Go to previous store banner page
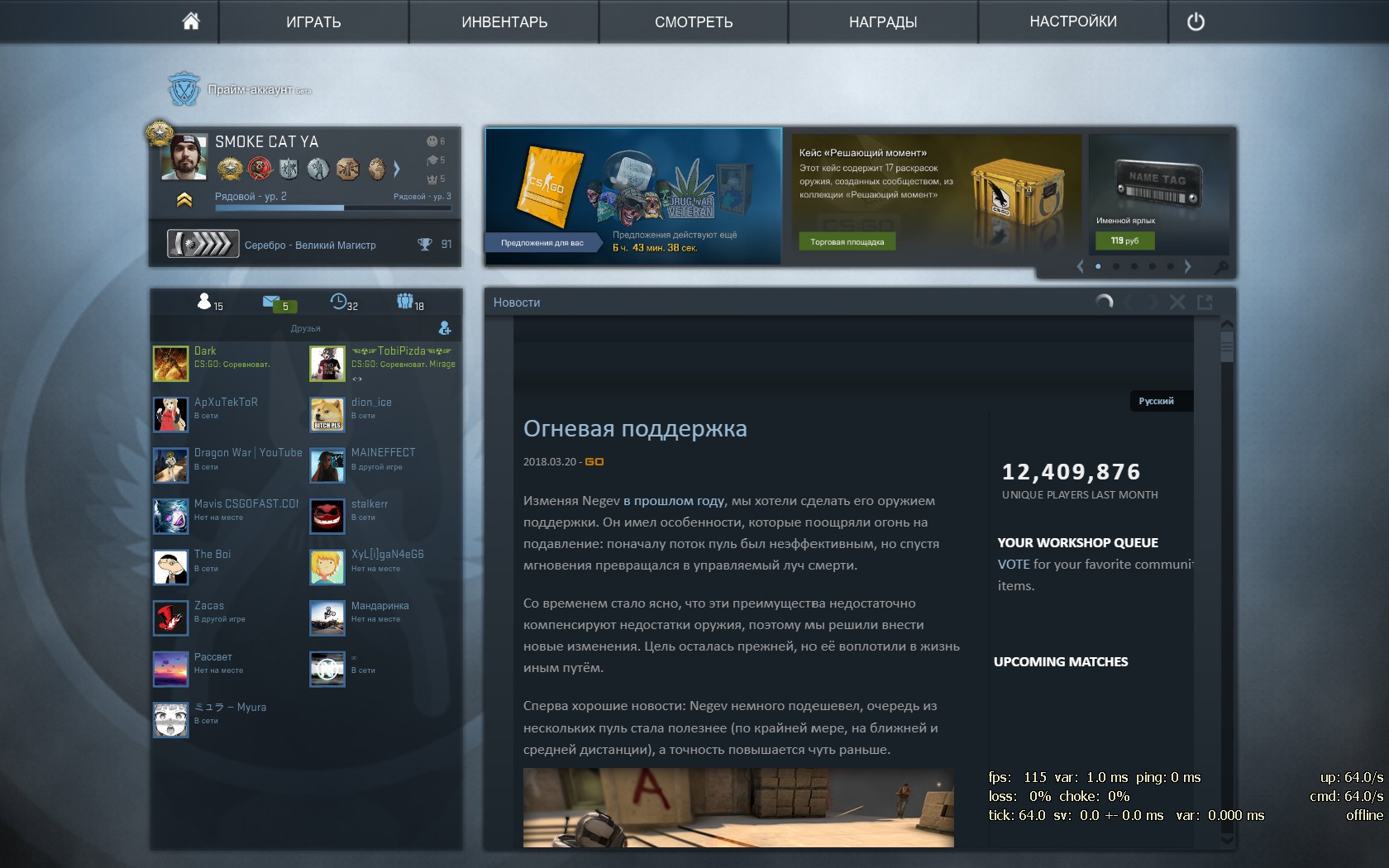This screenshot has width=1389, height=868. [x=1080, y=266]
